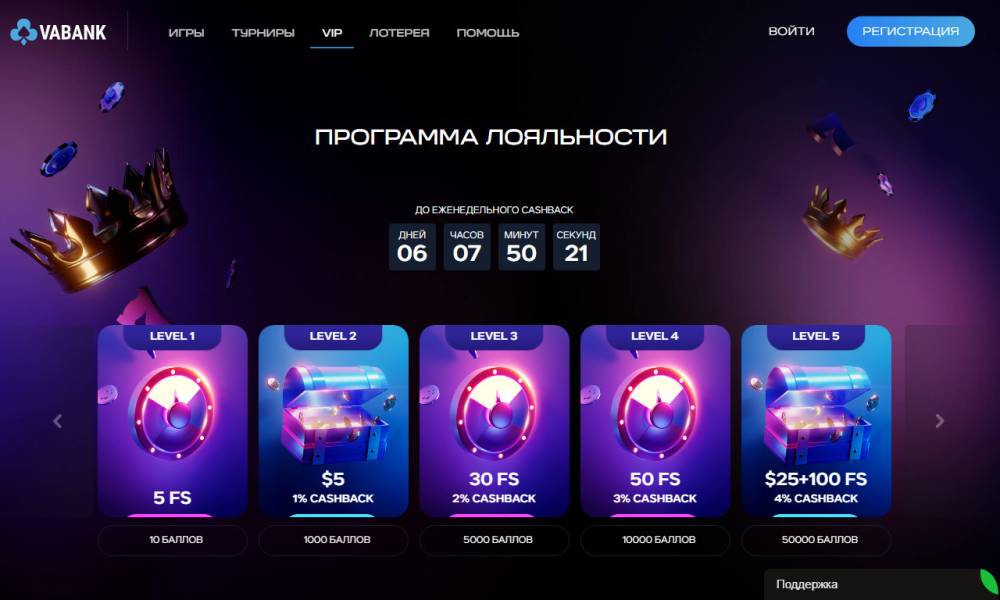This screenshot has height=600, width=1000.
Task: Select the Level 1 wheel image
Action: click(x=172, y=413)
